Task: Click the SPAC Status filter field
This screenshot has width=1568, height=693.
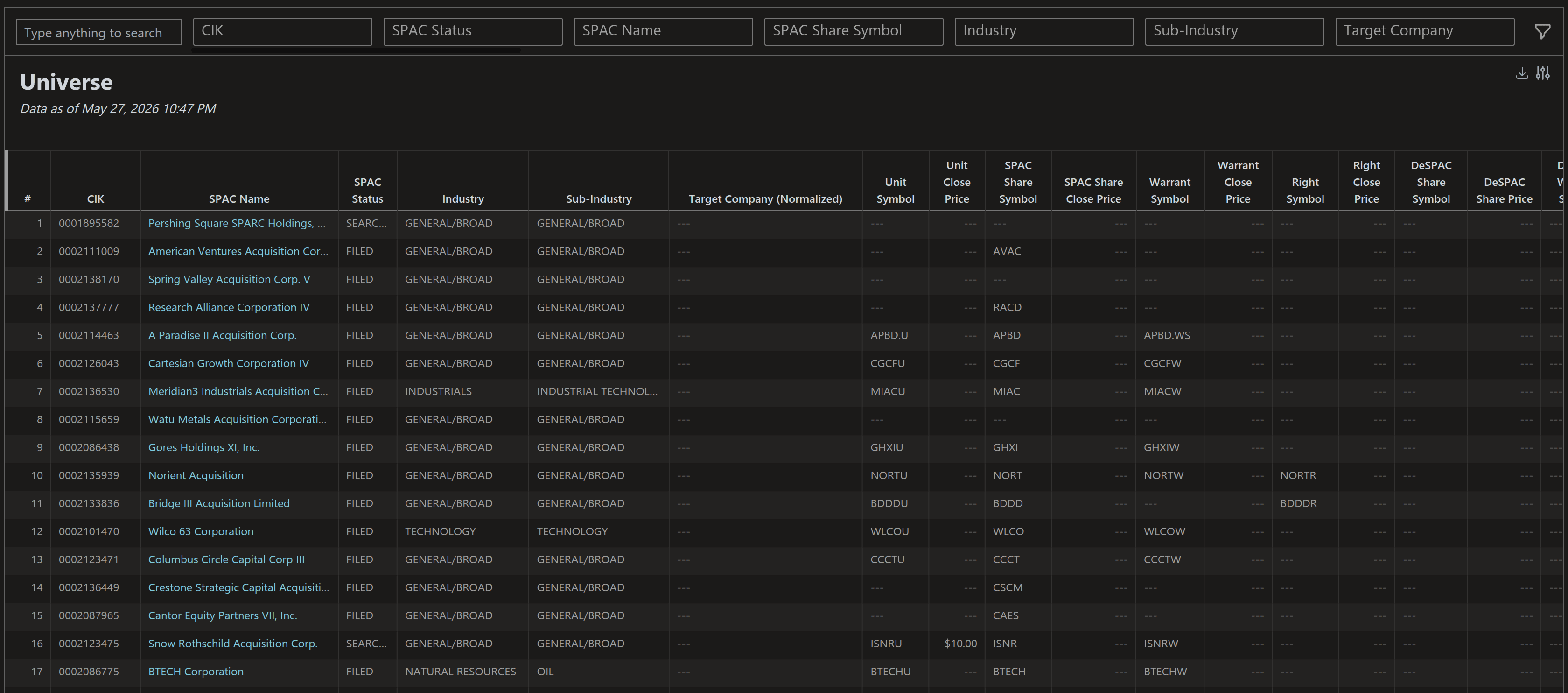Action: tap(473, 31)
